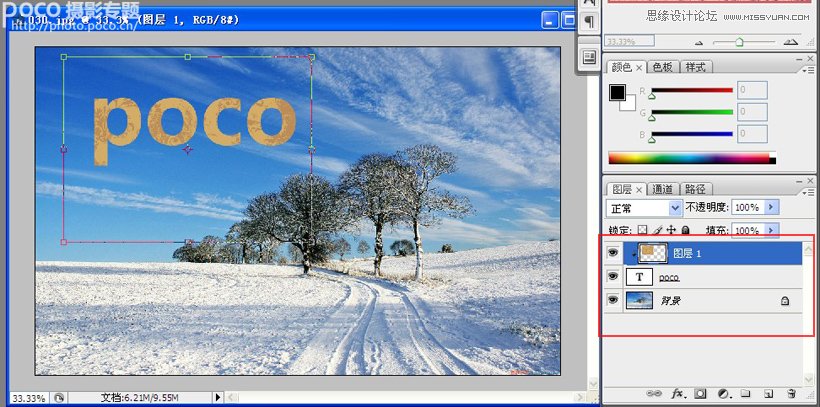The image size is (820, 407).
Task: Switch to the 路径 tab
Action: tap(695, 189)
